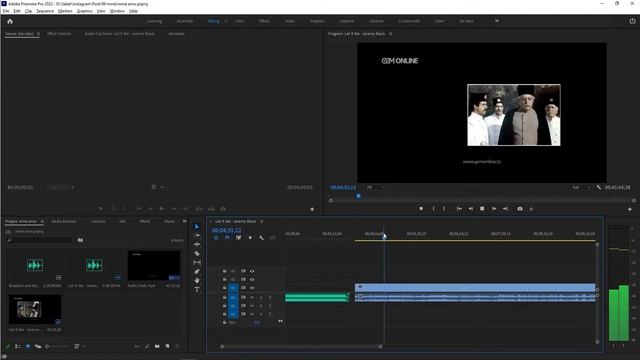Toggle third video track eye visibility

[x=252, y=288]
